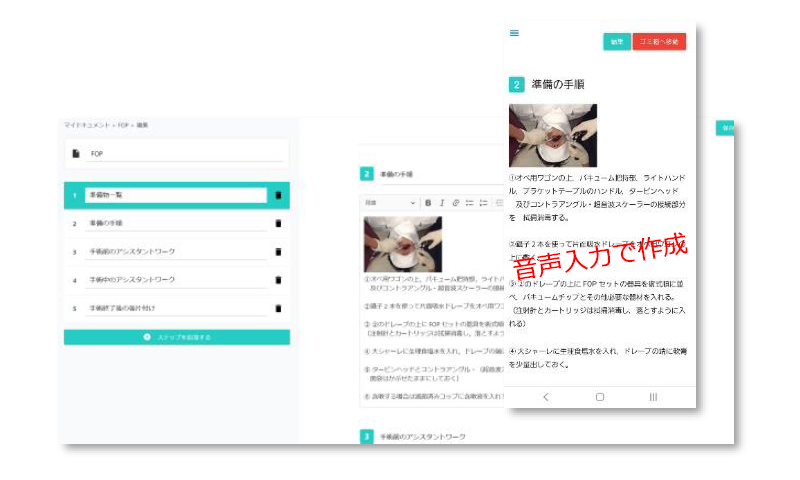
Task: Click the teal number 2 badge in the editor
Action: pyautogui.click(x=367, y=174)
